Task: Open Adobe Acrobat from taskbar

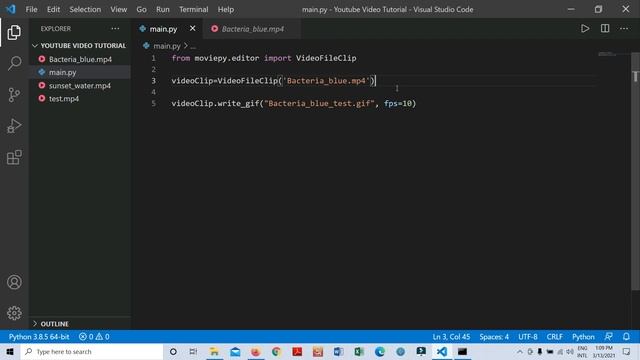Action: point(297,351)
